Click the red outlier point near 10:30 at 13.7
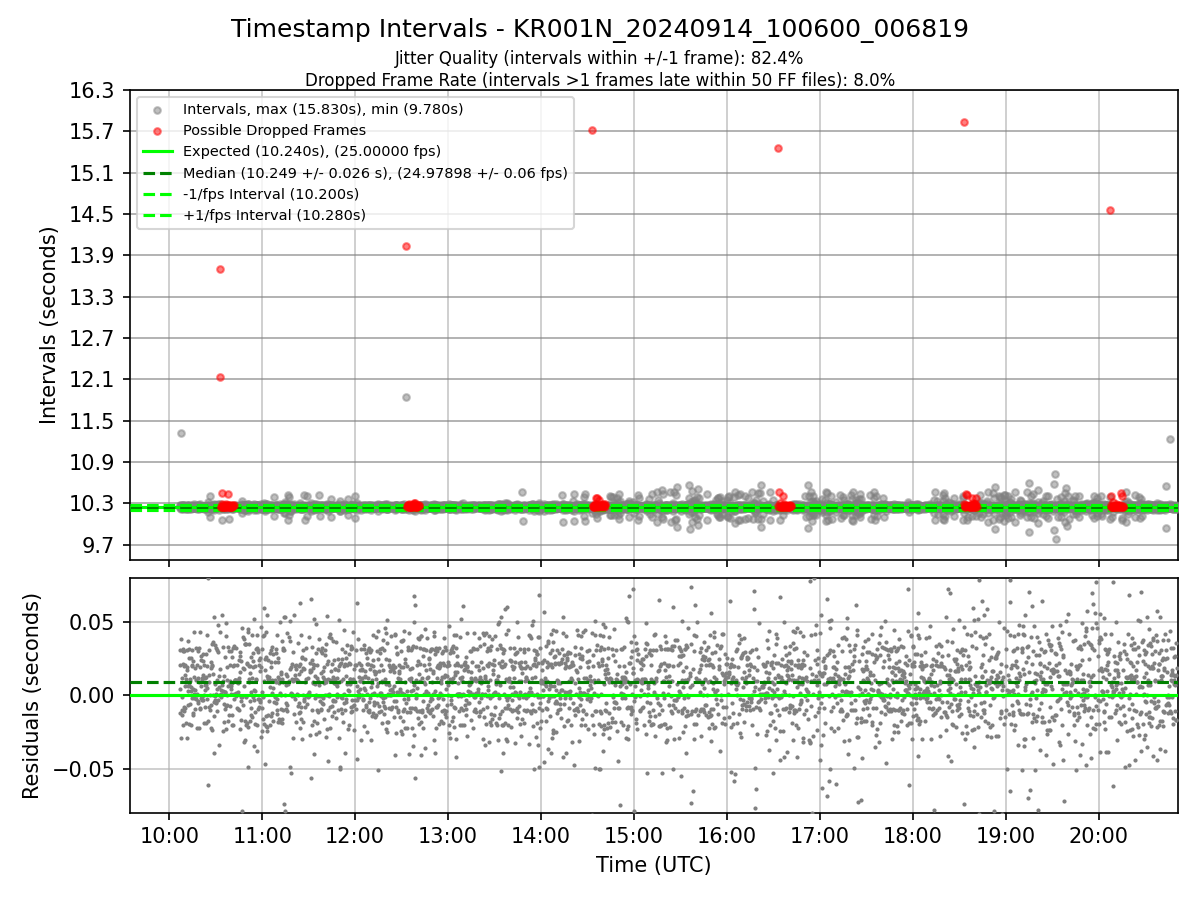This screenshot has width=1200, height=900. (x=220, y=269)
